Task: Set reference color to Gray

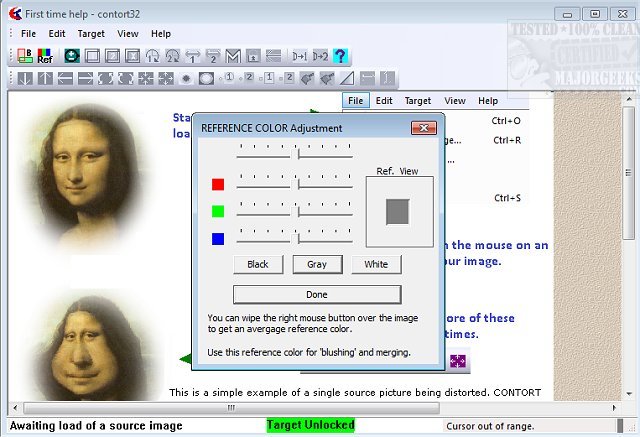Action: pyautogui.click(x=317, y=264)
